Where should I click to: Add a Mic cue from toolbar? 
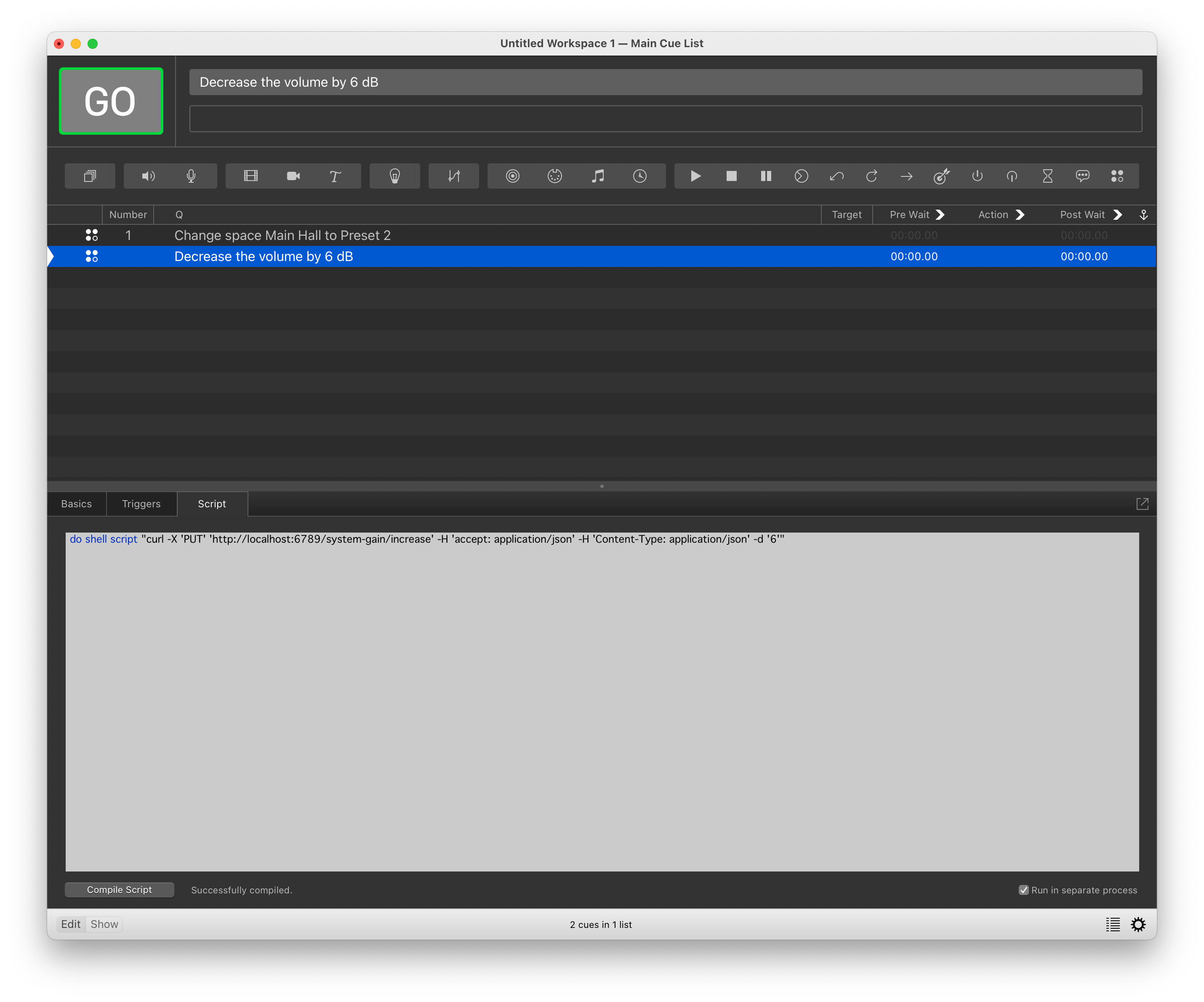click(192, 176)
